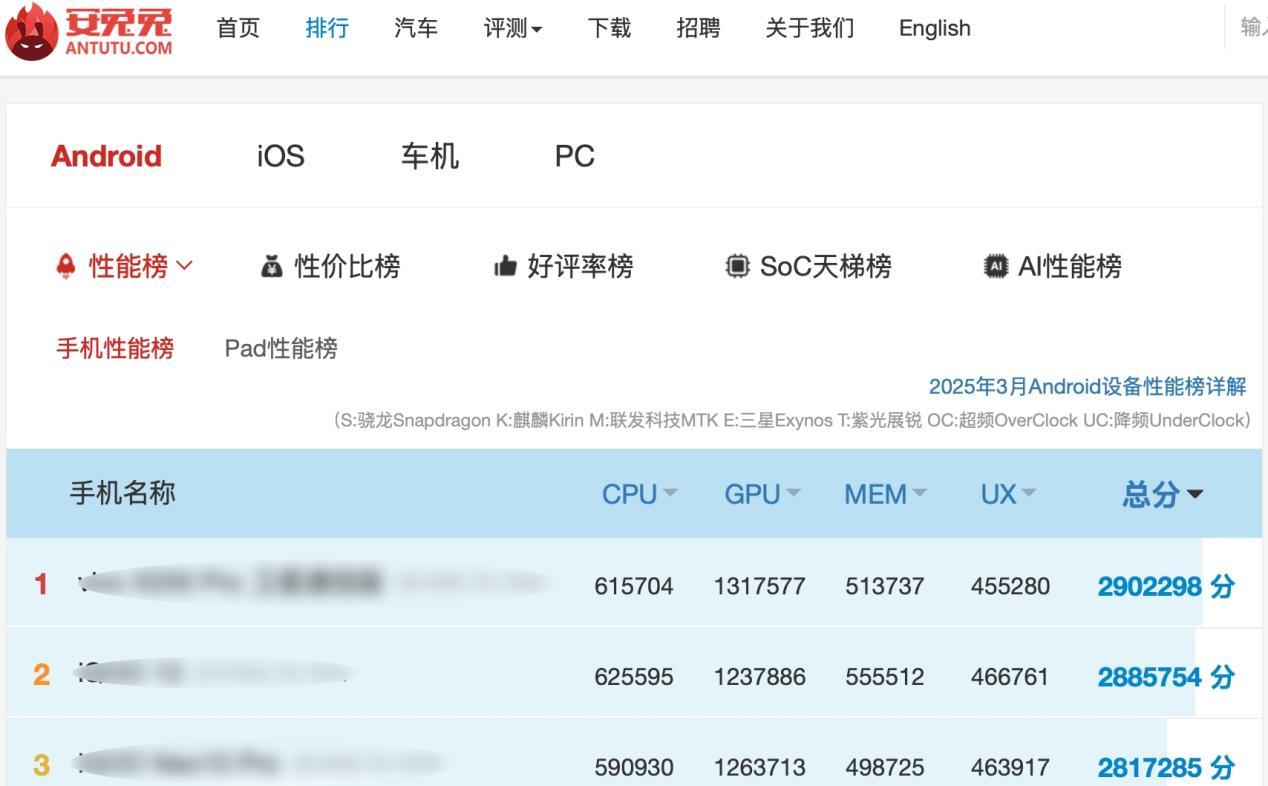Click the total score 2817285 分
Viewport: 1268px width, 786px height.
click(1166, 768)
